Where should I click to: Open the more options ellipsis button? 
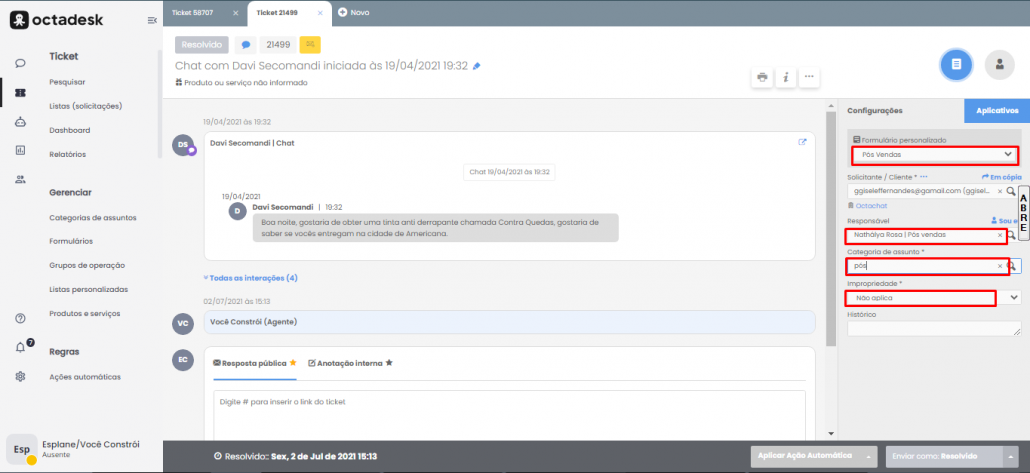tap(810, 77)
